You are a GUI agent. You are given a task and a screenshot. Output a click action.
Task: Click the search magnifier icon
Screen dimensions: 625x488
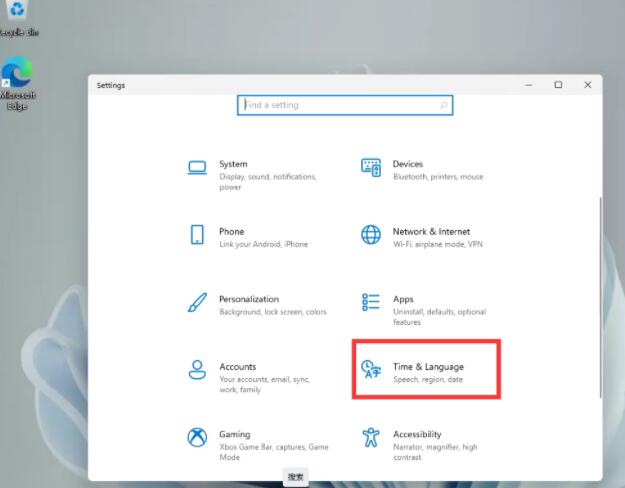pyautogui.click(x=444, y=105)
